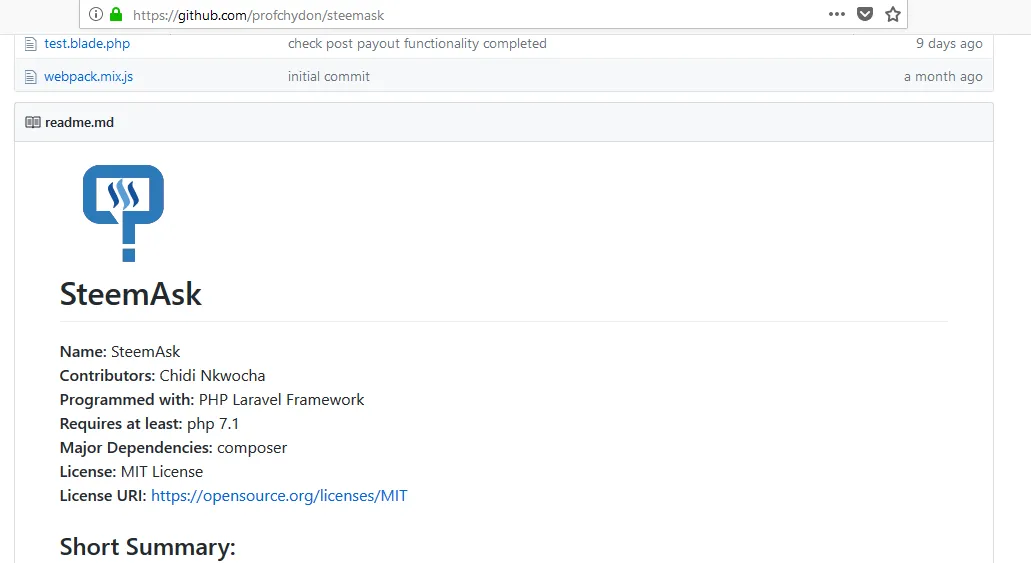Open the 'initial commit' message link
The width and height of the screenshot is (1031, 563).
329,76
